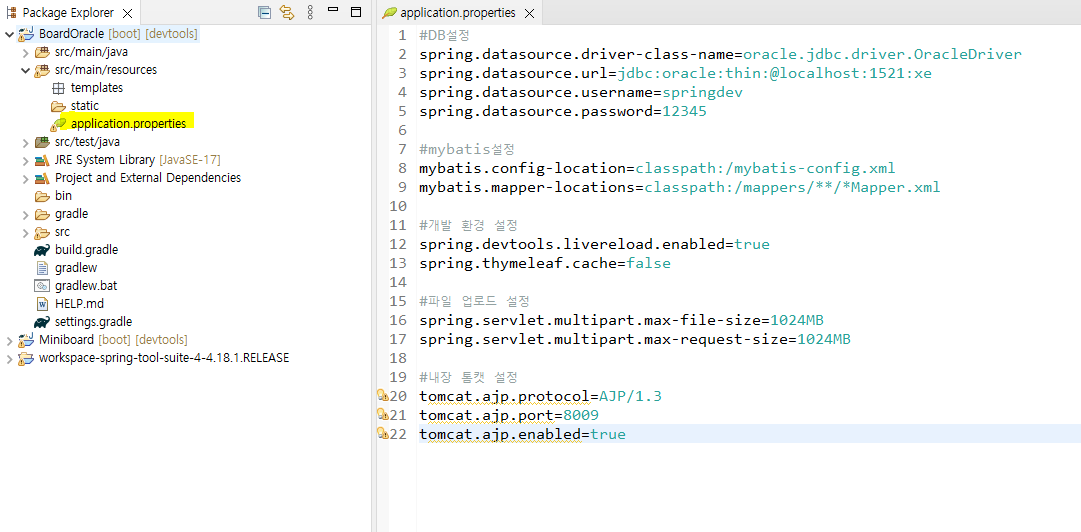Expand workspace-spring-tool-suite-4-4.18.1.RELEASE project
The width and height of the screenshot is (1081, 532).
point(10,358)
